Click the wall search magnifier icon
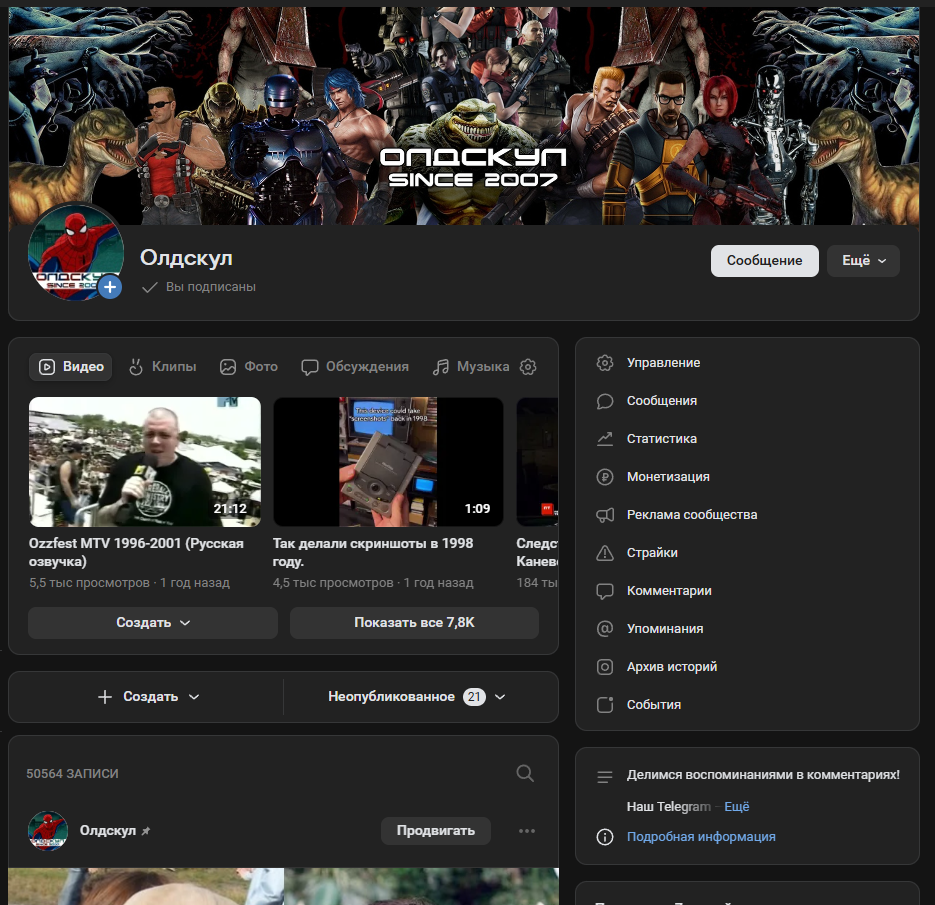The height and width of the screenshot is (905, 935). pyautogui.click(x=525, y=773)
